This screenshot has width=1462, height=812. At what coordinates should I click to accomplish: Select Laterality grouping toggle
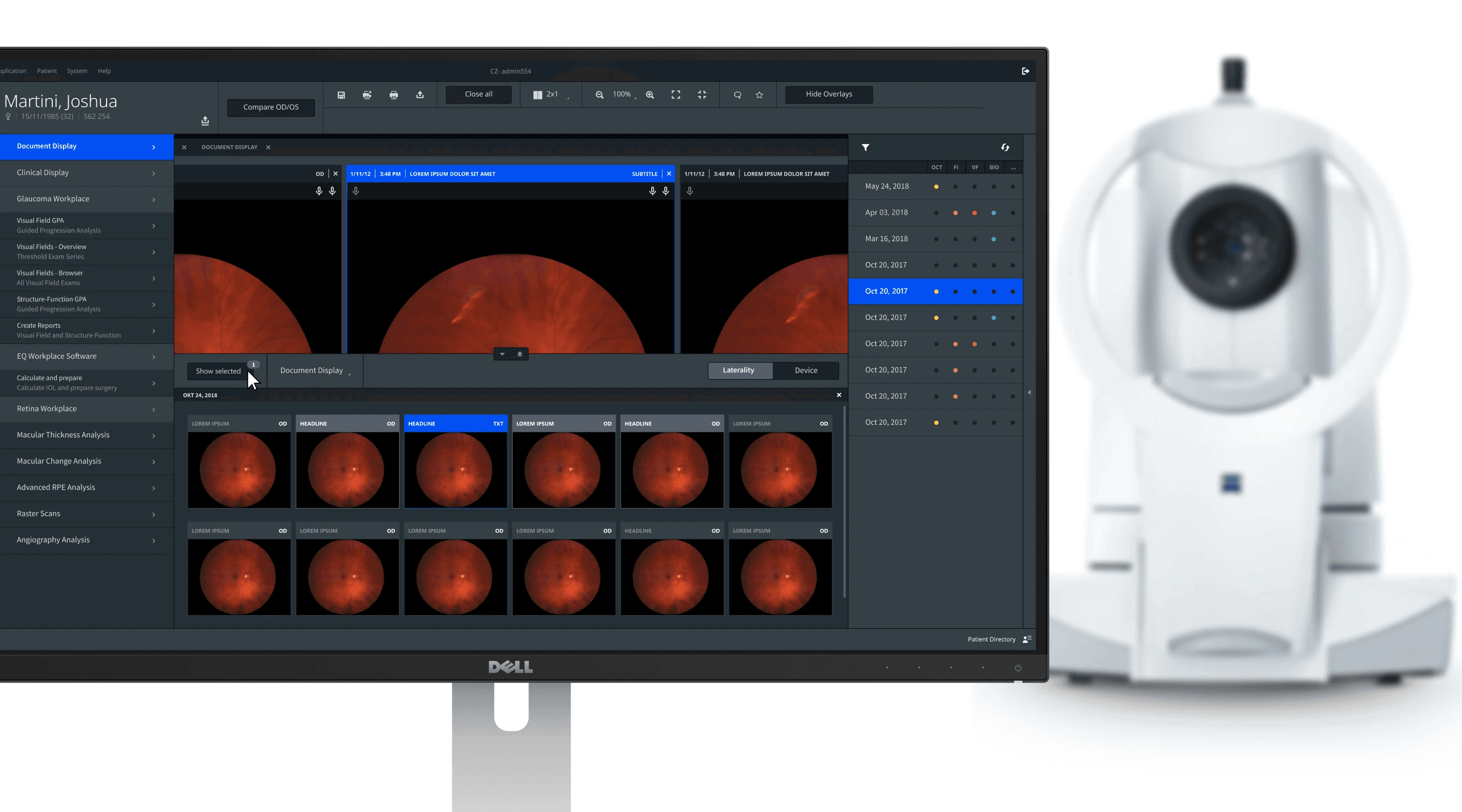click(x=739, y=370)
